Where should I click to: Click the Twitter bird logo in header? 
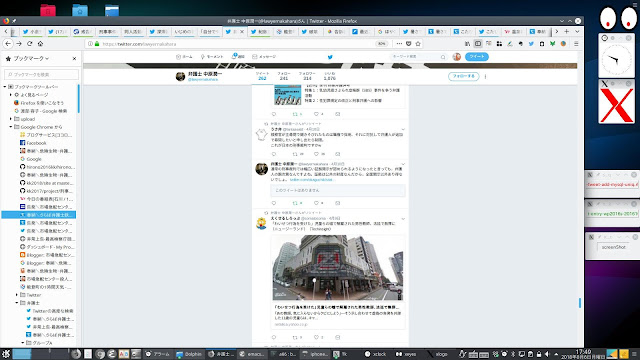click(330, 57)
